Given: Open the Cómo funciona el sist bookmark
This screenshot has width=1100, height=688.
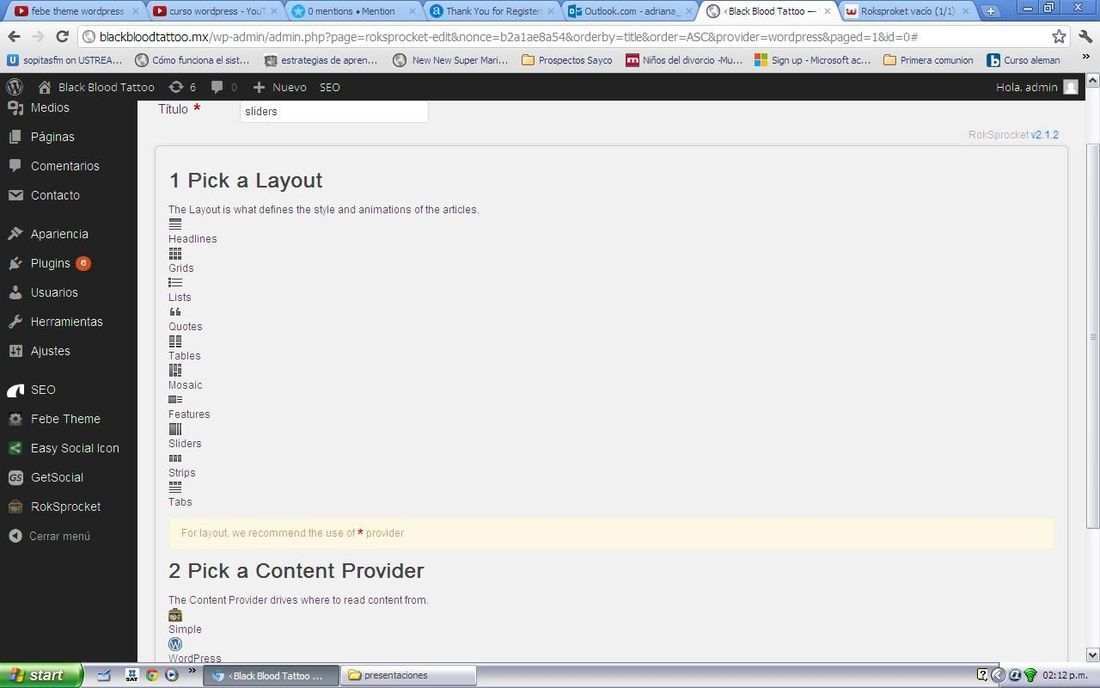Looking at the screenshot, I should (x=192, y=60).
